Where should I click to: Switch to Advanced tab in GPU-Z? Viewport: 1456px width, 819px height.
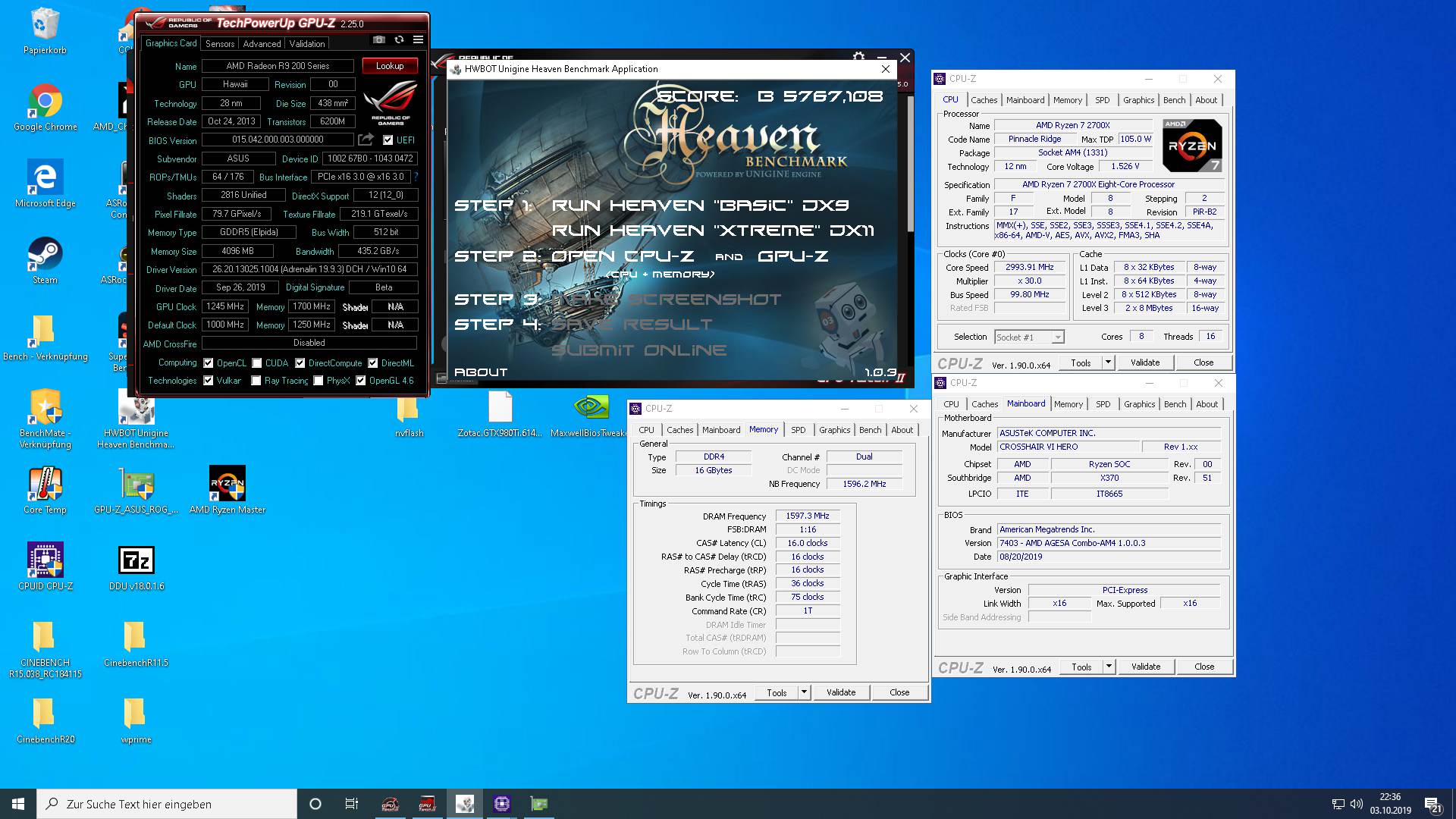262,44
